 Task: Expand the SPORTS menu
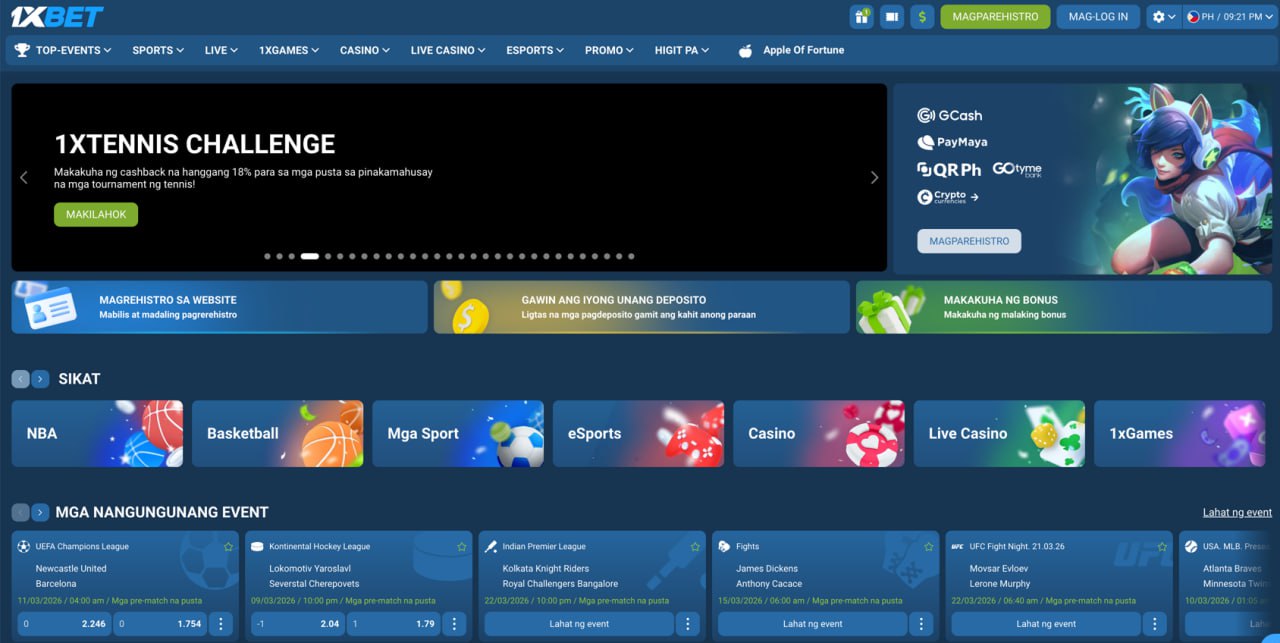(x=158, y=50)
